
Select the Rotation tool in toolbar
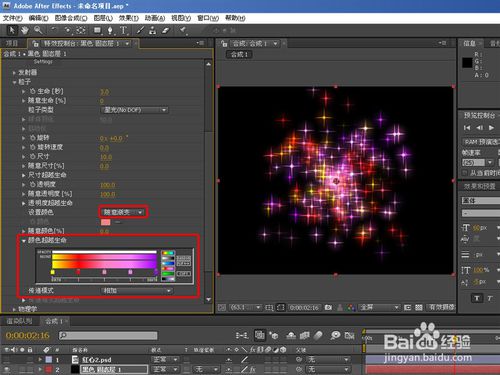point(54,30)
